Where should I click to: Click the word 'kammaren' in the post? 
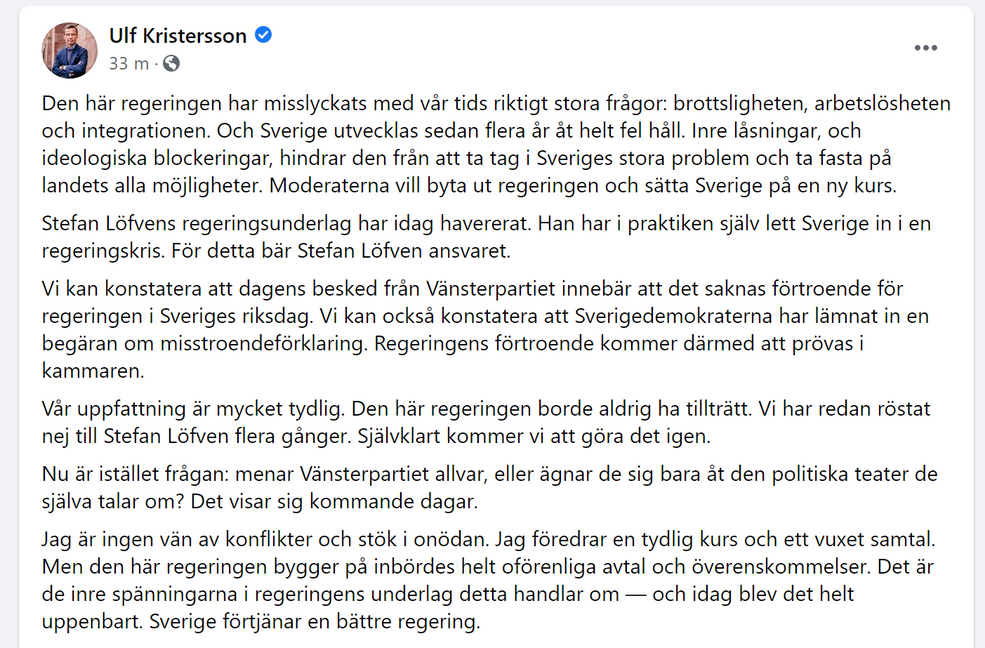pos(90,371)
